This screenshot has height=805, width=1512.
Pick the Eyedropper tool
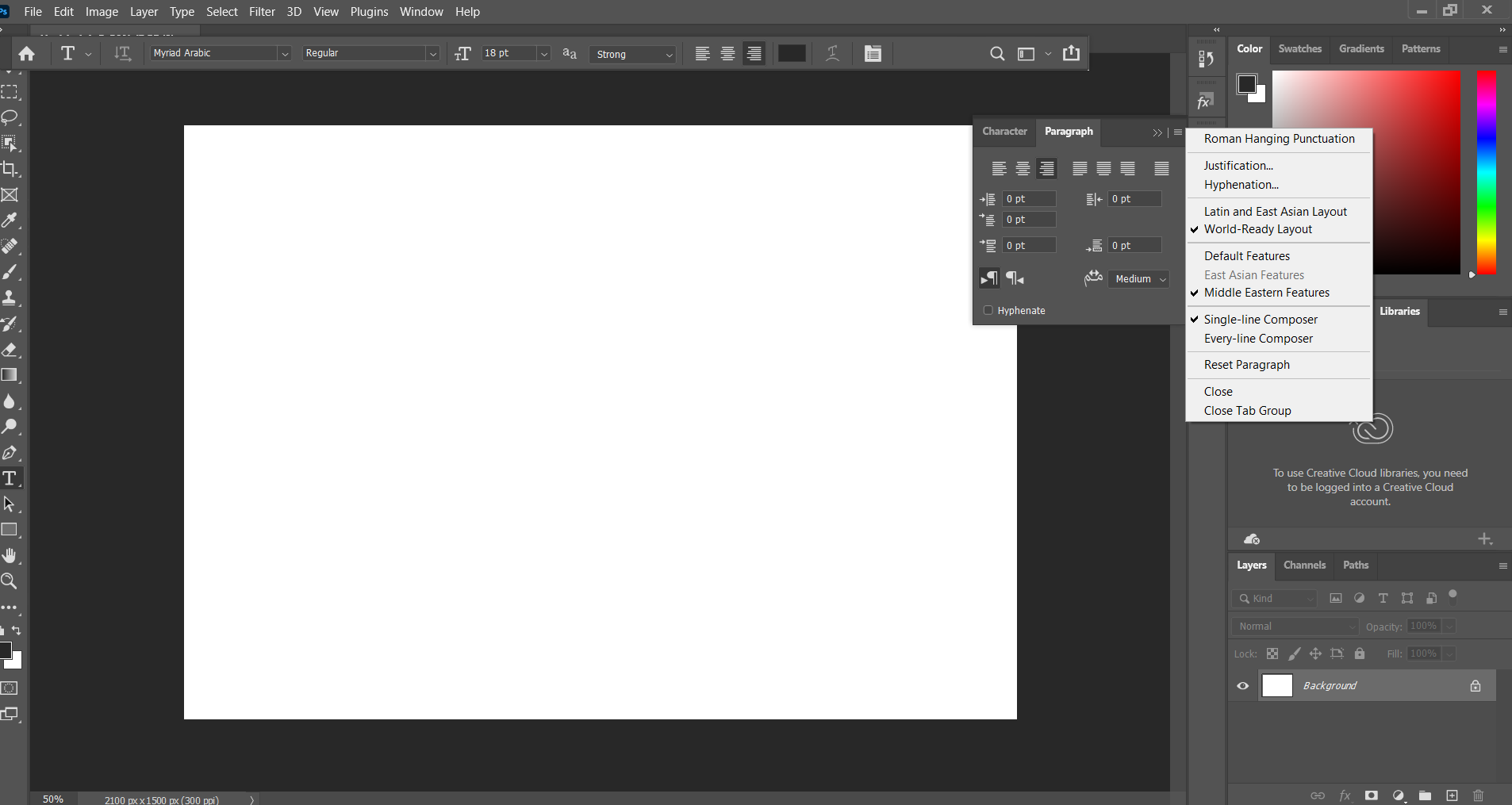(x=10, y=220)
